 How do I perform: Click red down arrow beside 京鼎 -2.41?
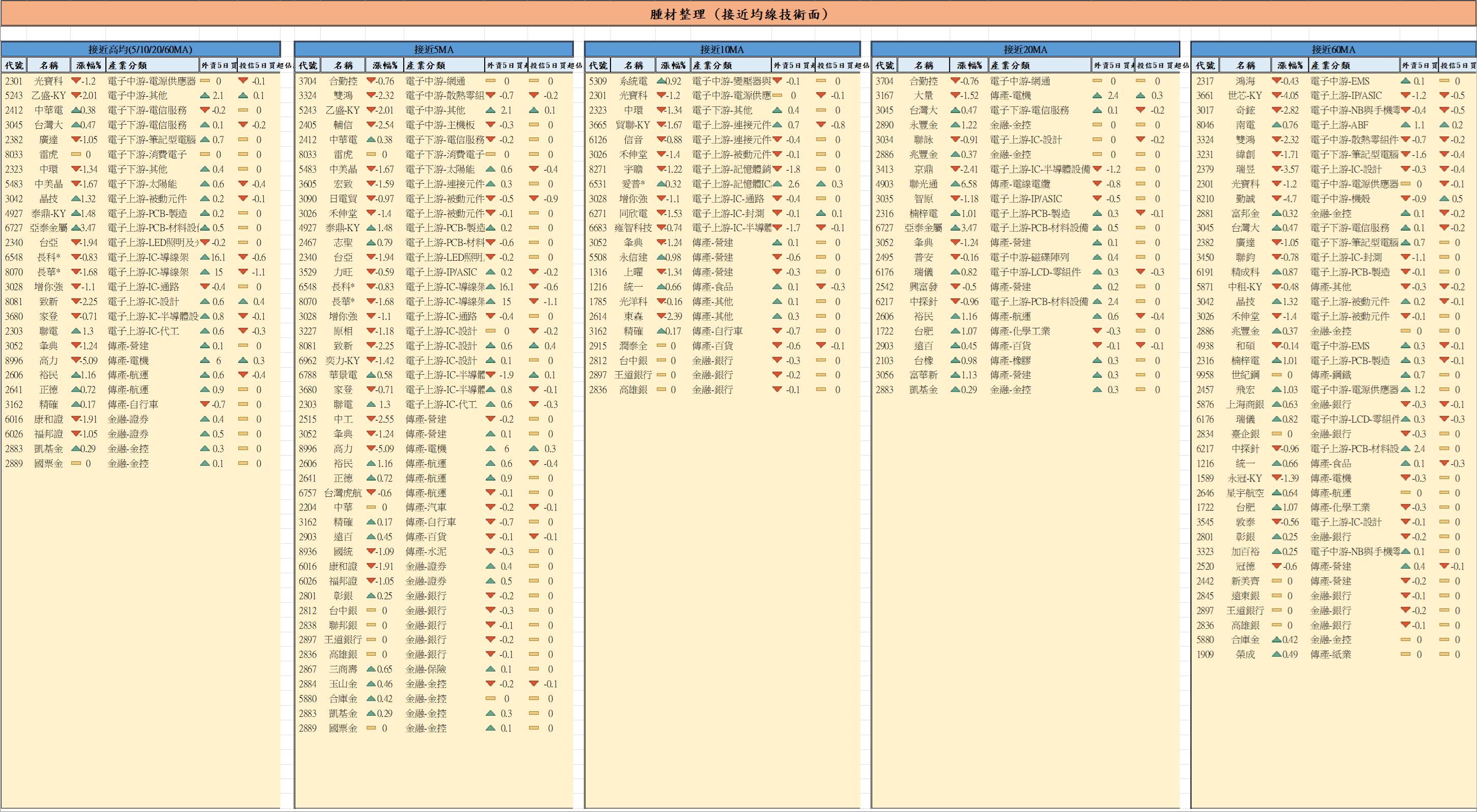click(955, 169)
